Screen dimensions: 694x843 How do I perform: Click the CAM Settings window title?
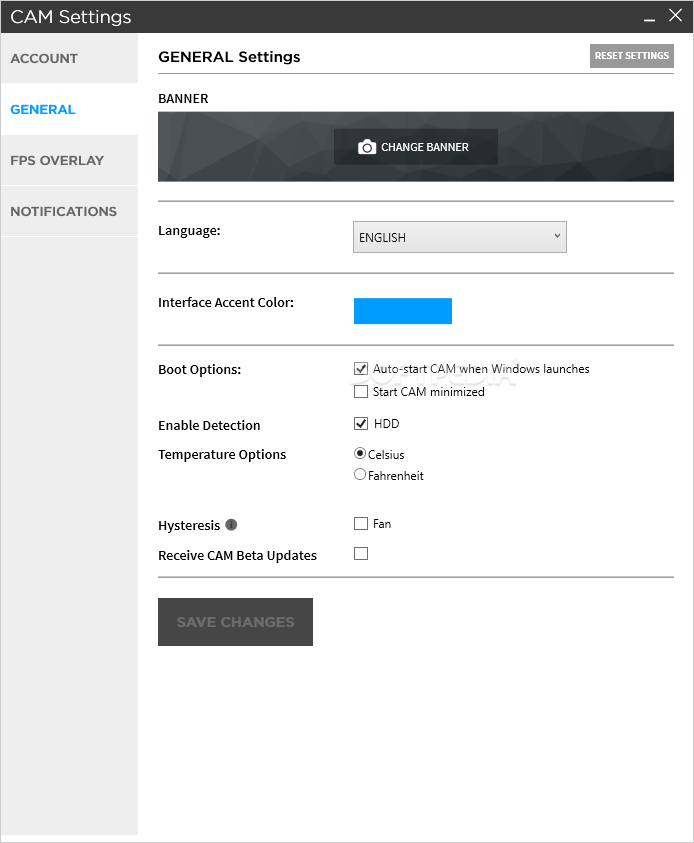click(x=70, y=17)
